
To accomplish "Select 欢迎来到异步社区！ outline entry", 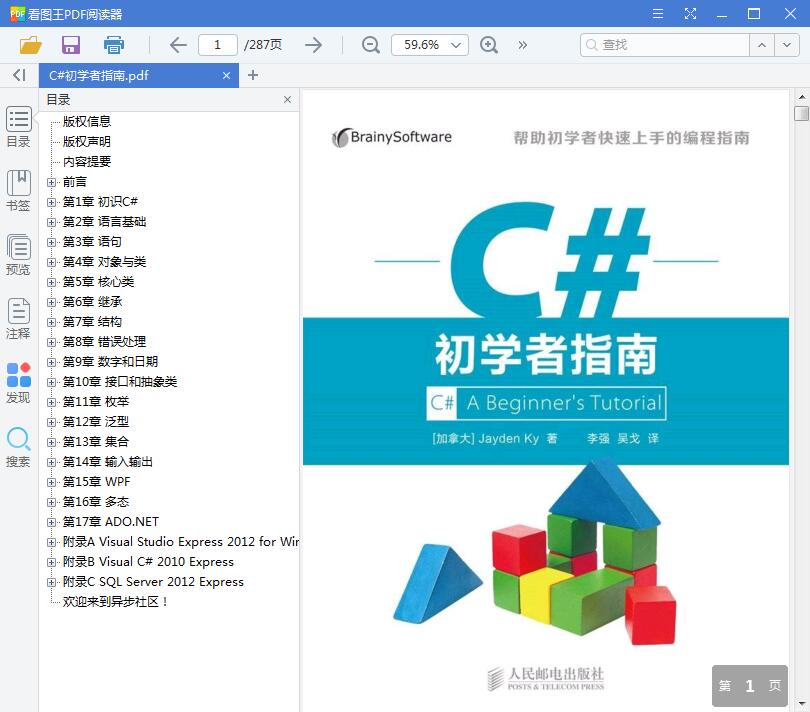I will pyautogui.click(x=115, y=602).
